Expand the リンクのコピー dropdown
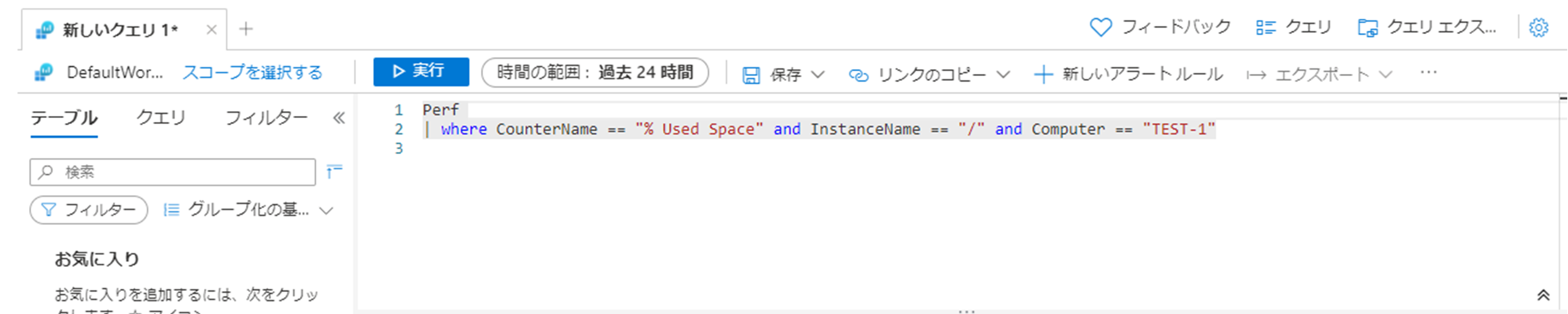This screenshot has height=314, width=1568. click(x=1002, y=75)
